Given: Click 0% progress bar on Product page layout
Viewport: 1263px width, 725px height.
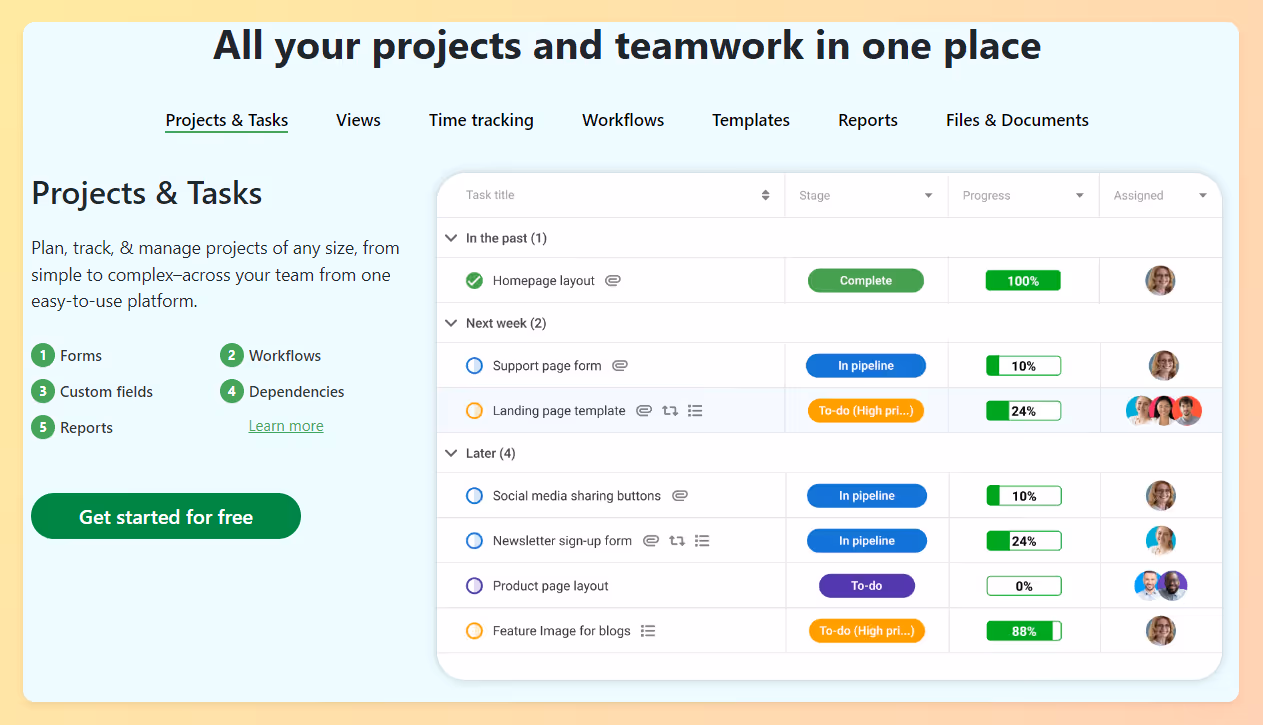Looking at the screenshot, I should [1024, 586].
